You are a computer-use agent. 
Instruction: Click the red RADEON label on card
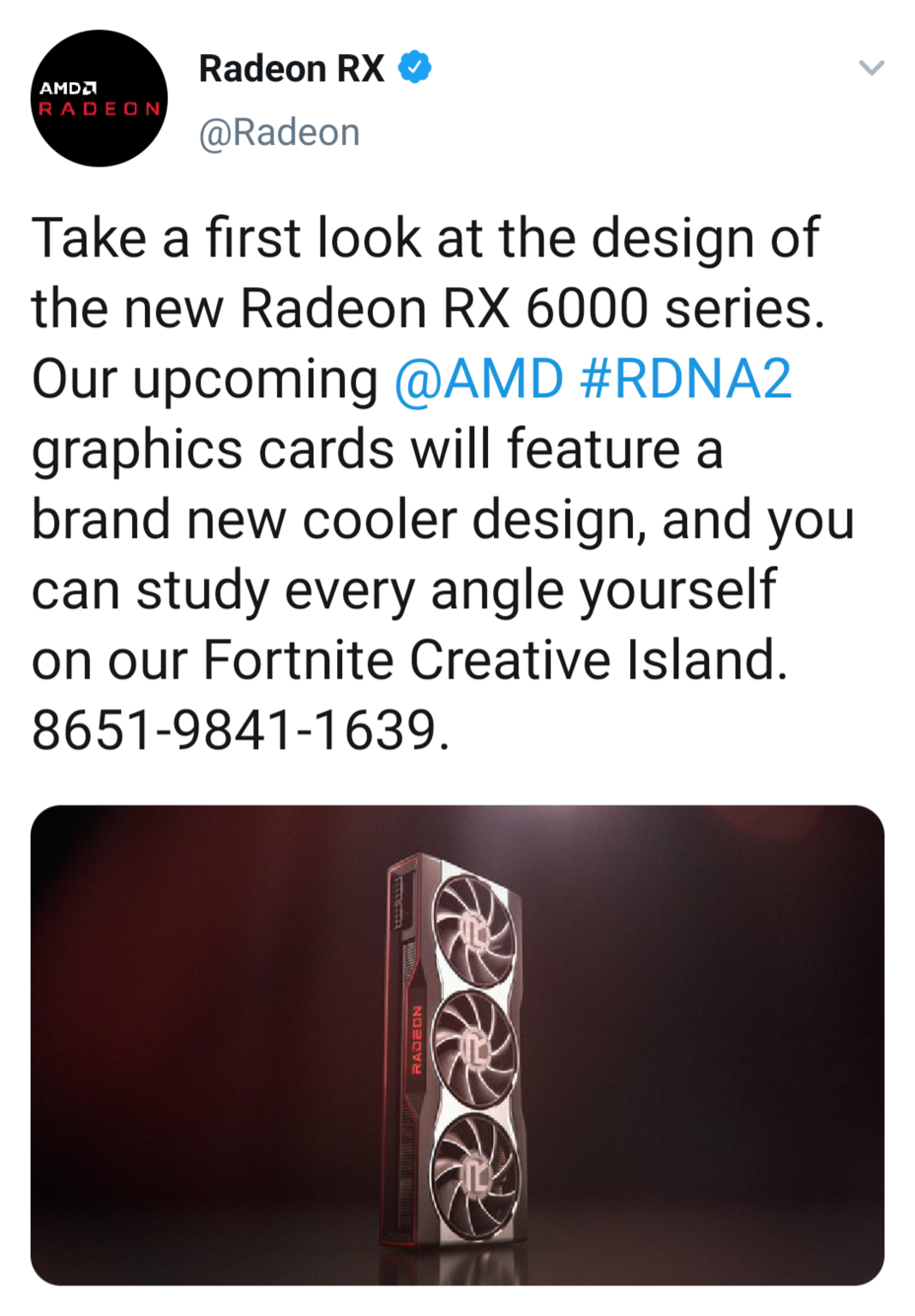click(418, 1040)
